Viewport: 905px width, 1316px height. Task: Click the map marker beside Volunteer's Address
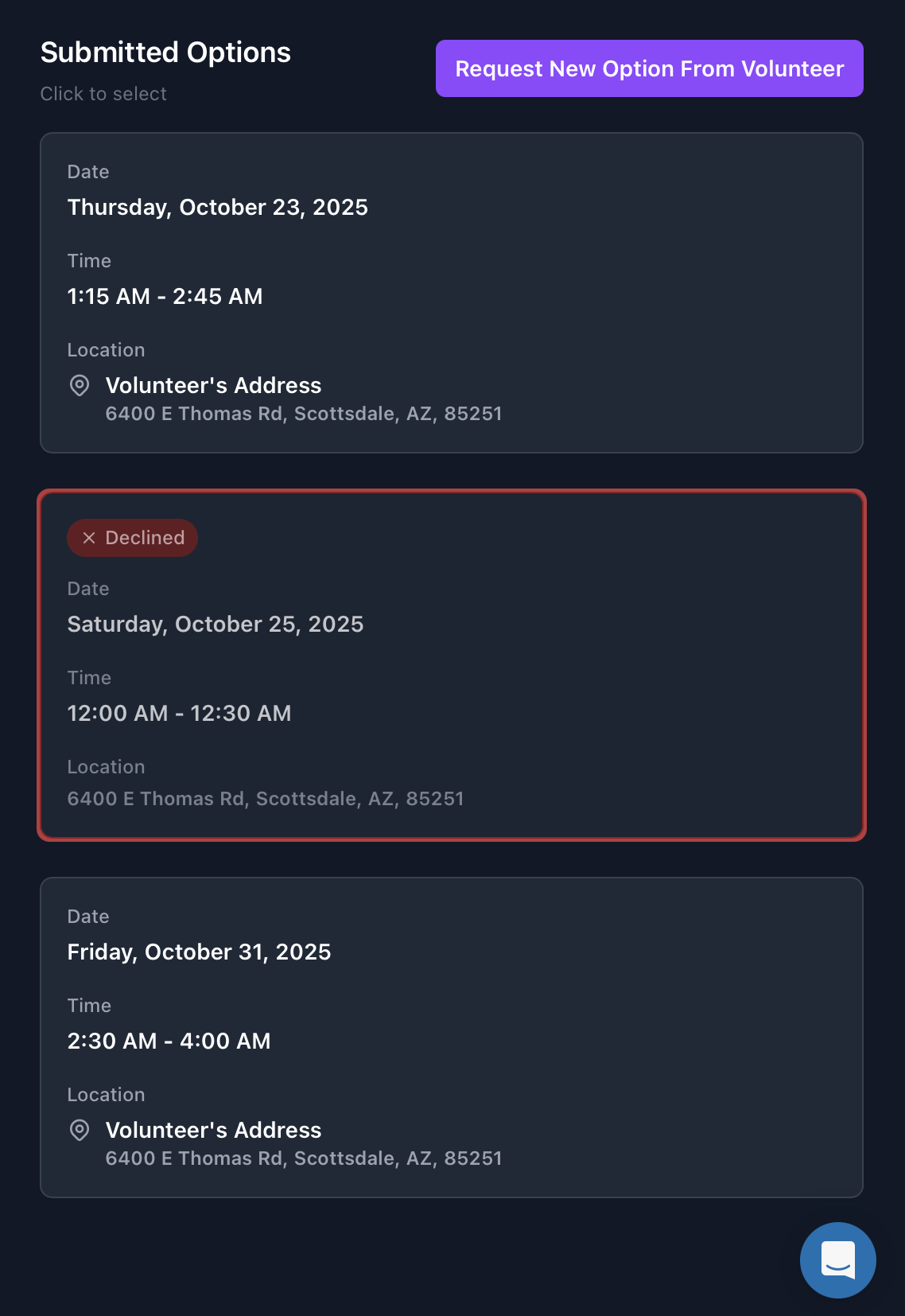pos(80,386)
